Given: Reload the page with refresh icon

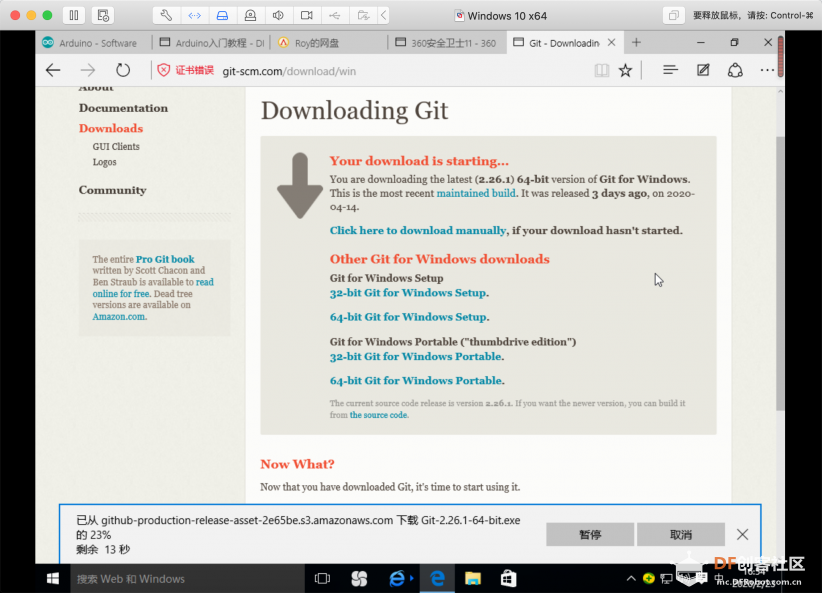Looking at the screenshot, I should click(x=123, y=70).
